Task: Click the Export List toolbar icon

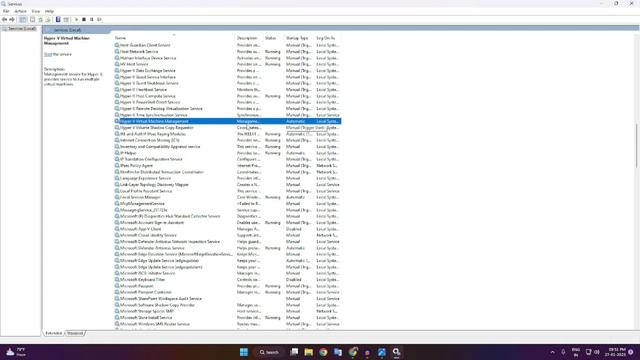Action: click(48, 20)
